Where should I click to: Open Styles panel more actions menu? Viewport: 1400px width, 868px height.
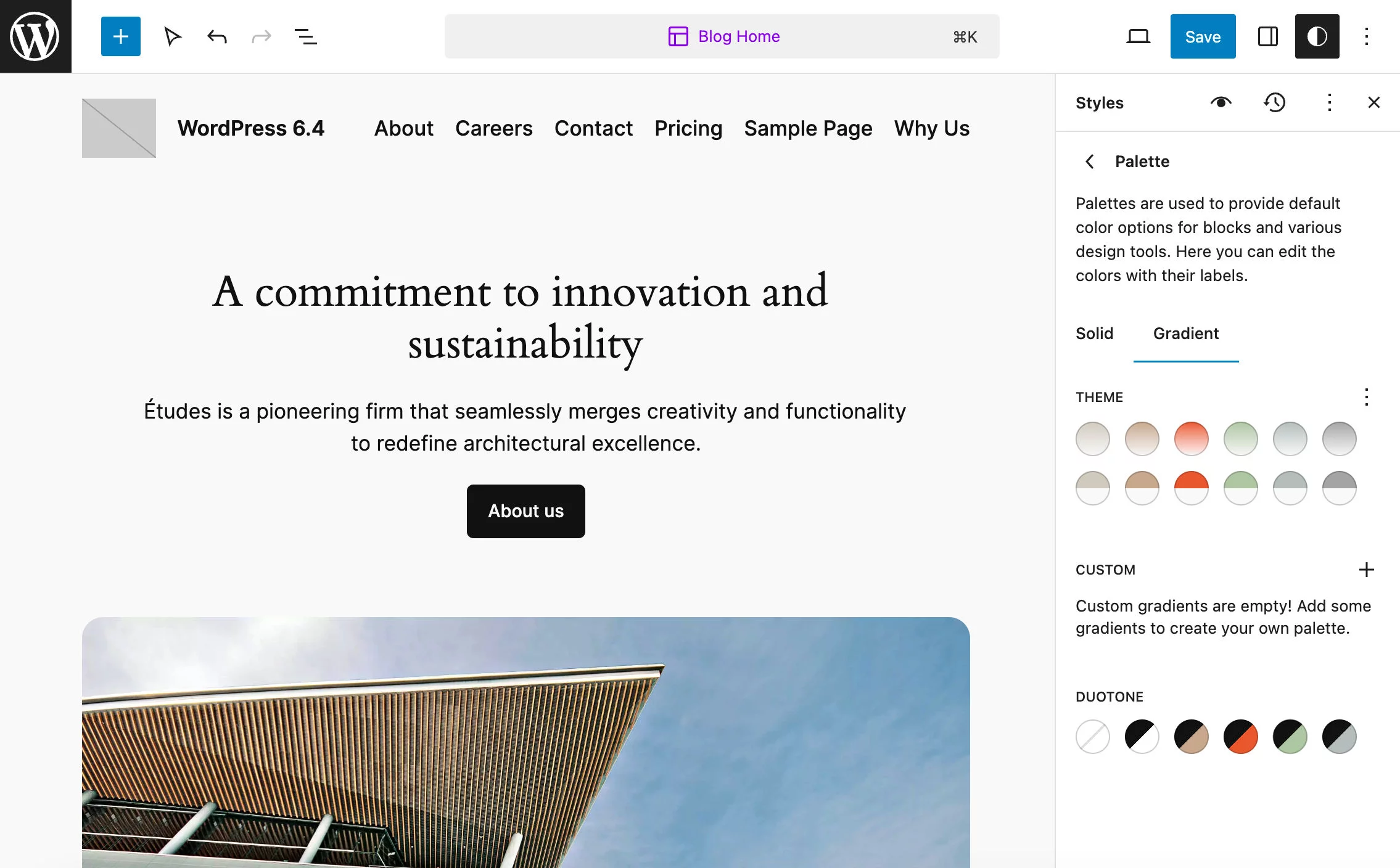tap(1329, 102)
